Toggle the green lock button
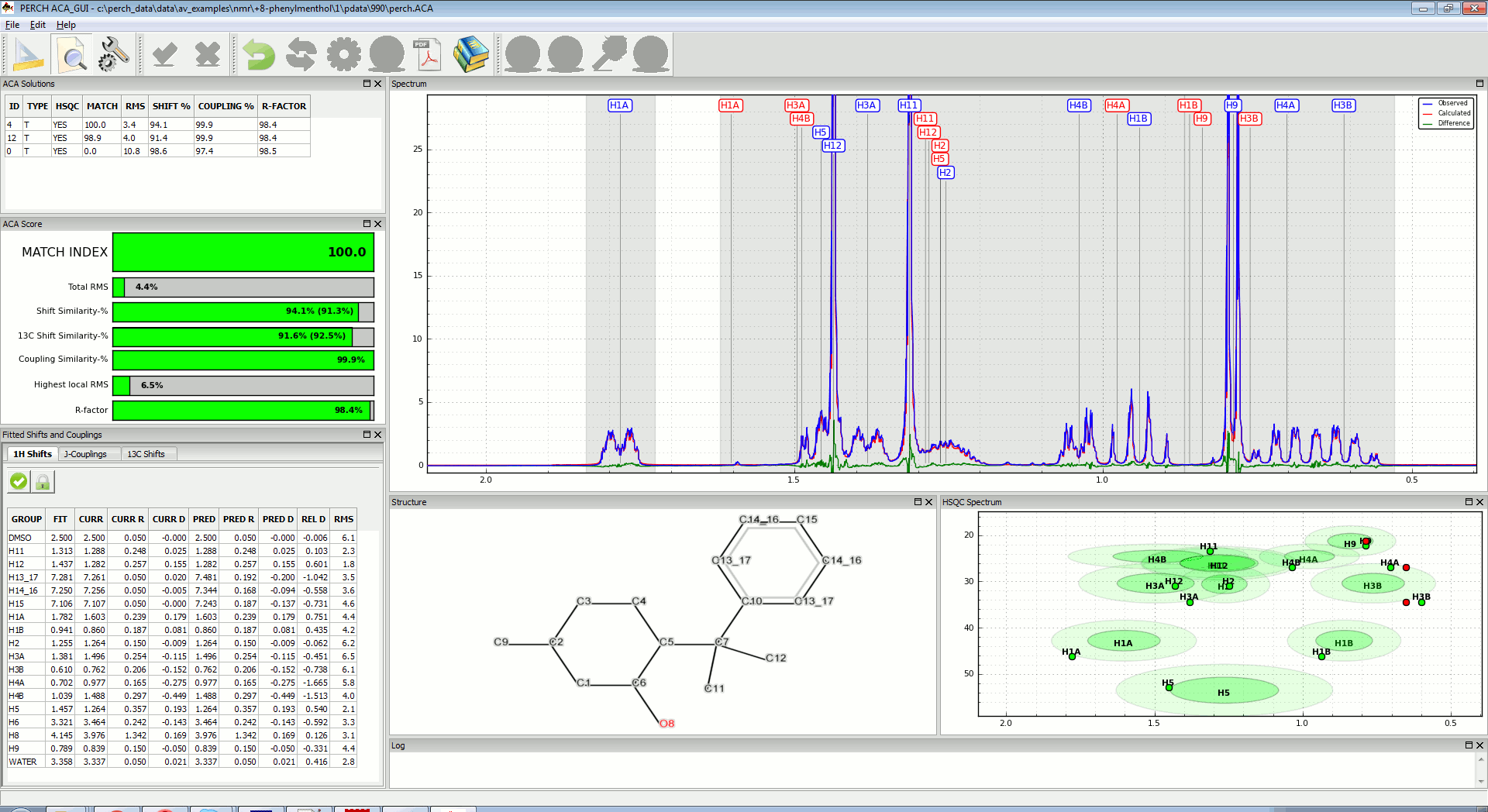The height and width of the screenshot is (812, 1488). (x=43, y=482)
